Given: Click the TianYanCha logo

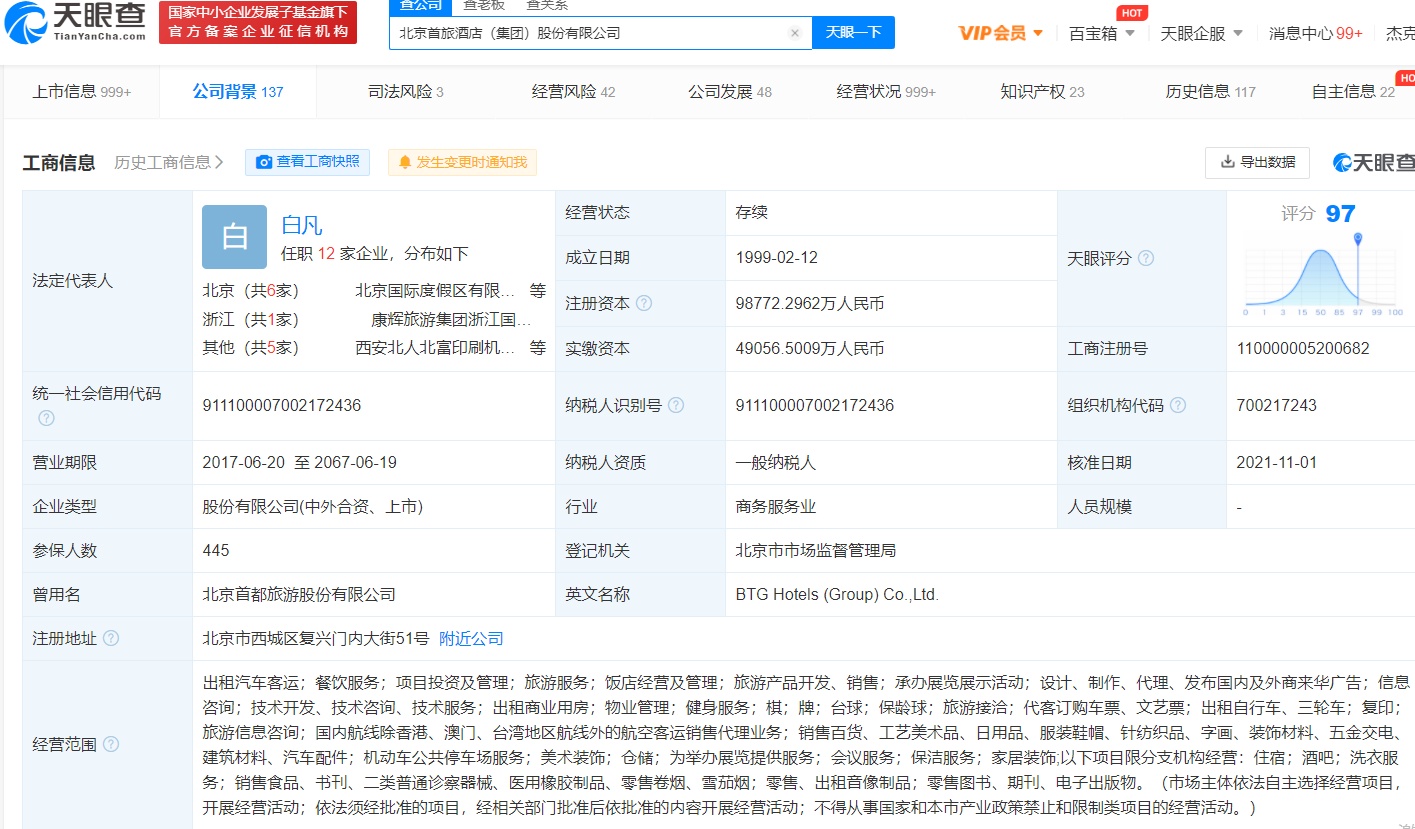Looking at the screenshot, I should (75, 23).
